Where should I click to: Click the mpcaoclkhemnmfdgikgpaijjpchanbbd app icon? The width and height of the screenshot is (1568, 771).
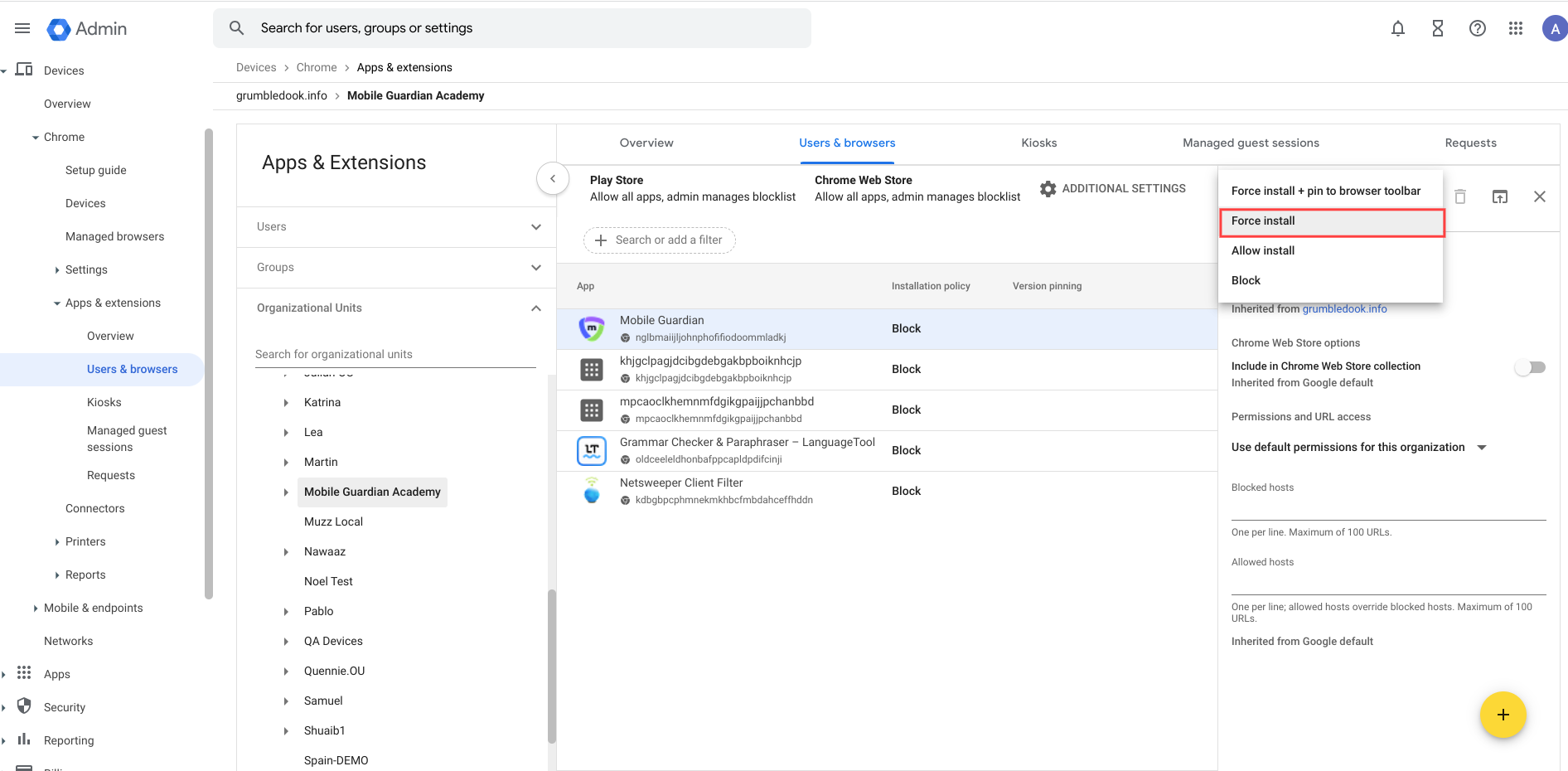pos(592,410)
